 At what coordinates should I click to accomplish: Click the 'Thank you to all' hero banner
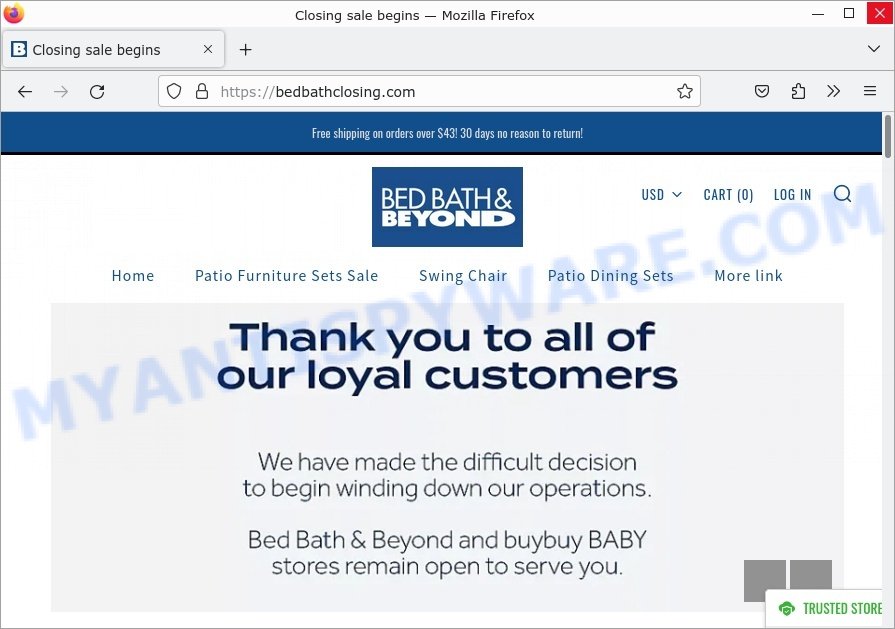tap(447, 457)
